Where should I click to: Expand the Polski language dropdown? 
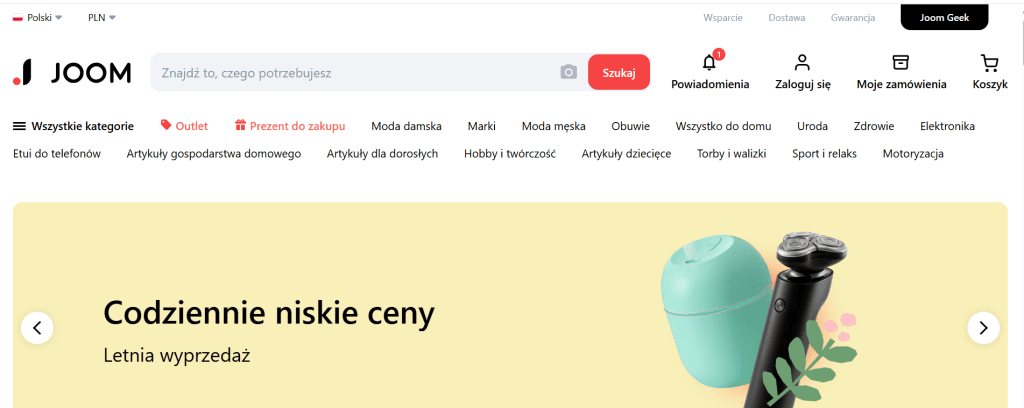point(37,18)
